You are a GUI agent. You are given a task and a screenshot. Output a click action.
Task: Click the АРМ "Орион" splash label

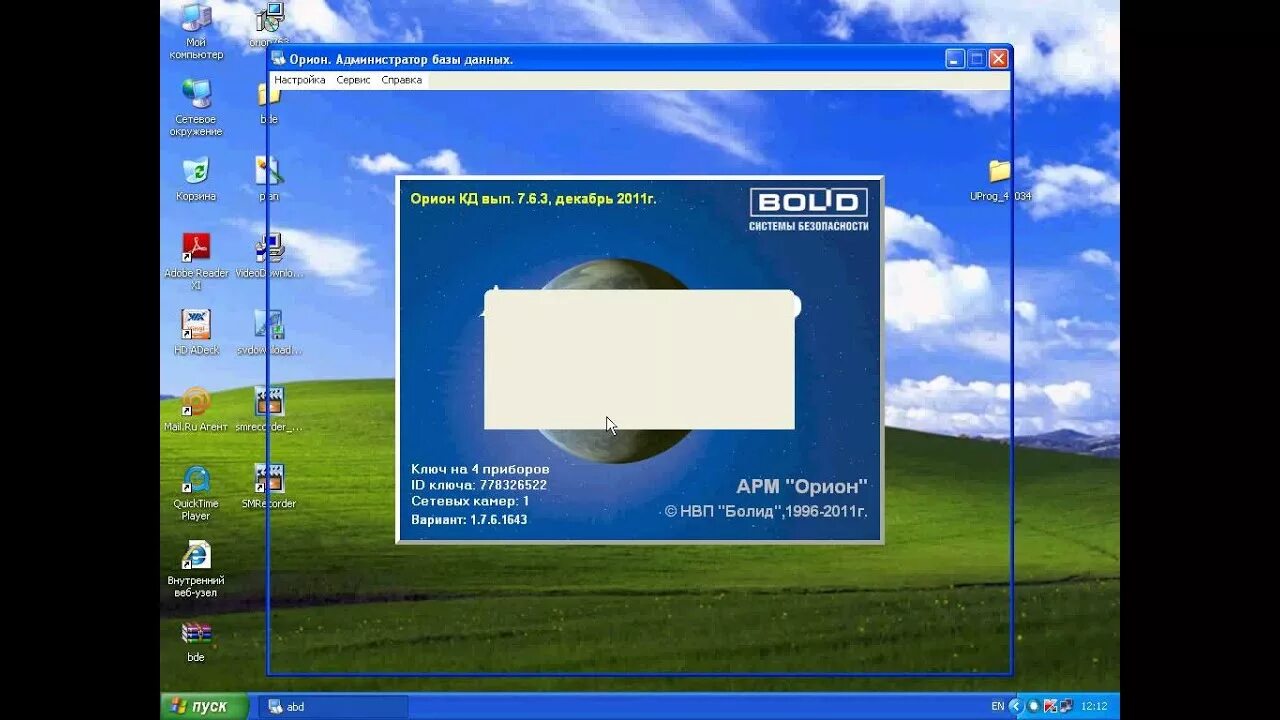[x=802, y=487]
